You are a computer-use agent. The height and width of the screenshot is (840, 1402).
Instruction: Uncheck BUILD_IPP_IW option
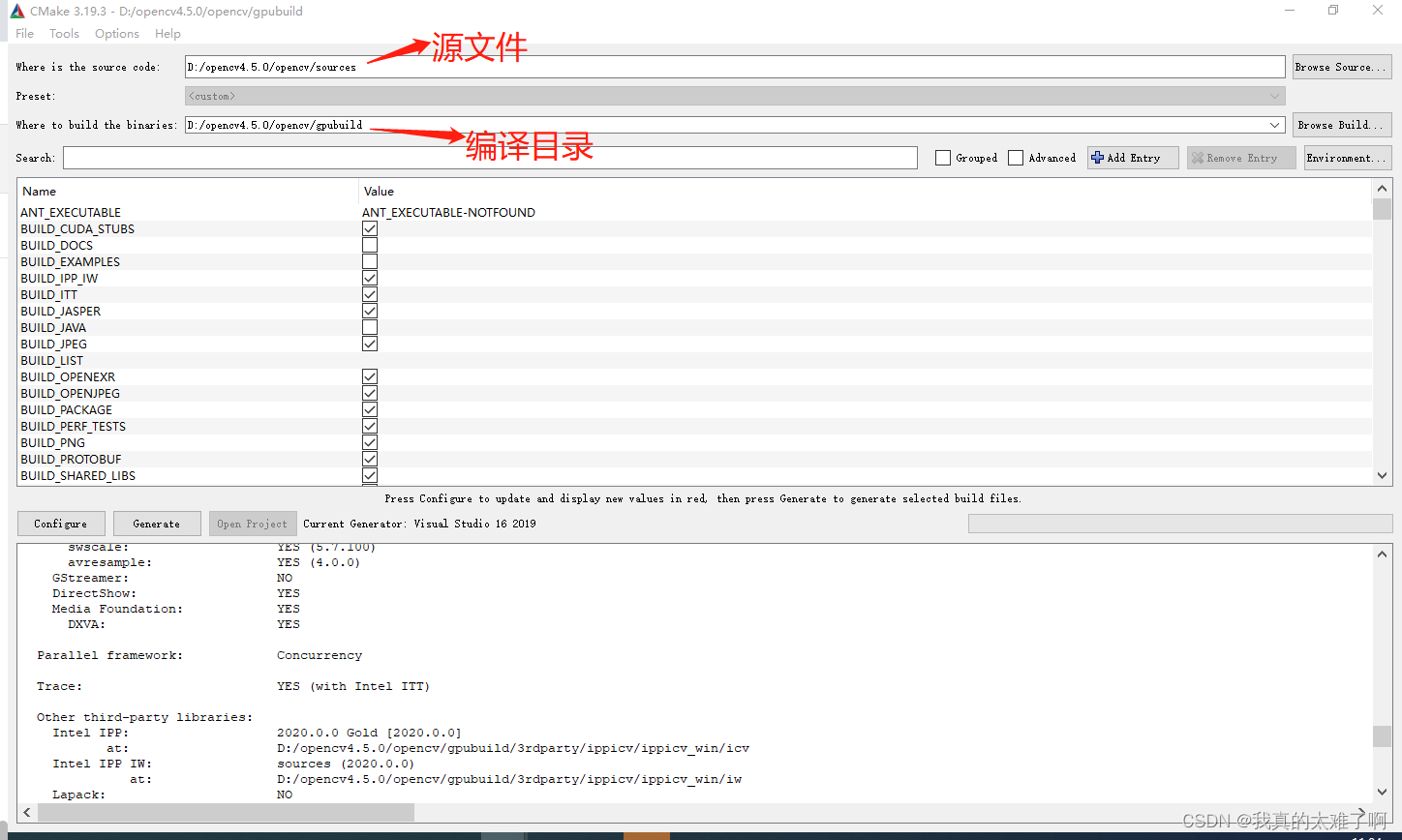click(370, 279)
